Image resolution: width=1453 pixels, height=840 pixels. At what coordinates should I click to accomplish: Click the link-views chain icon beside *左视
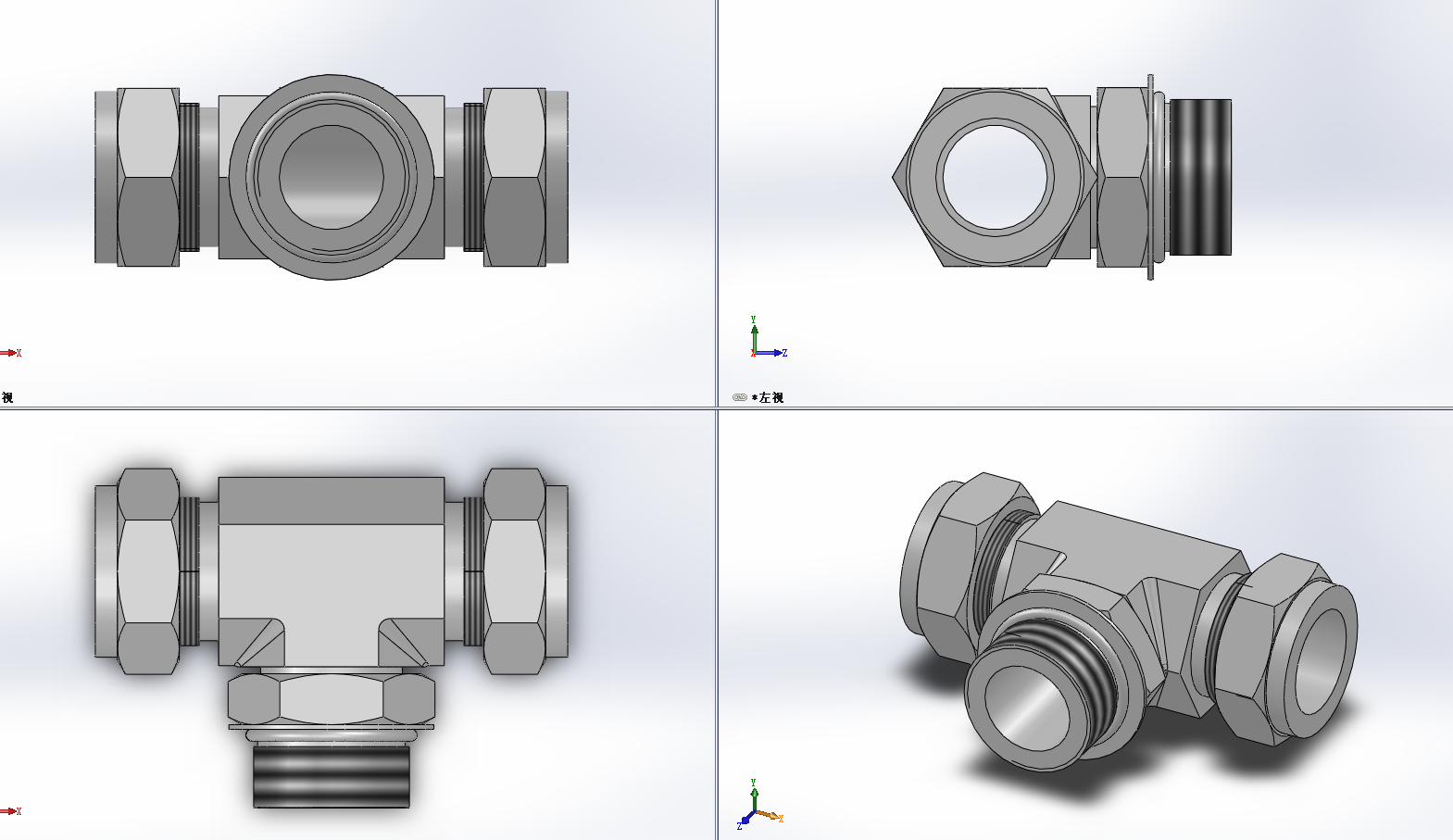click(739, 397)
